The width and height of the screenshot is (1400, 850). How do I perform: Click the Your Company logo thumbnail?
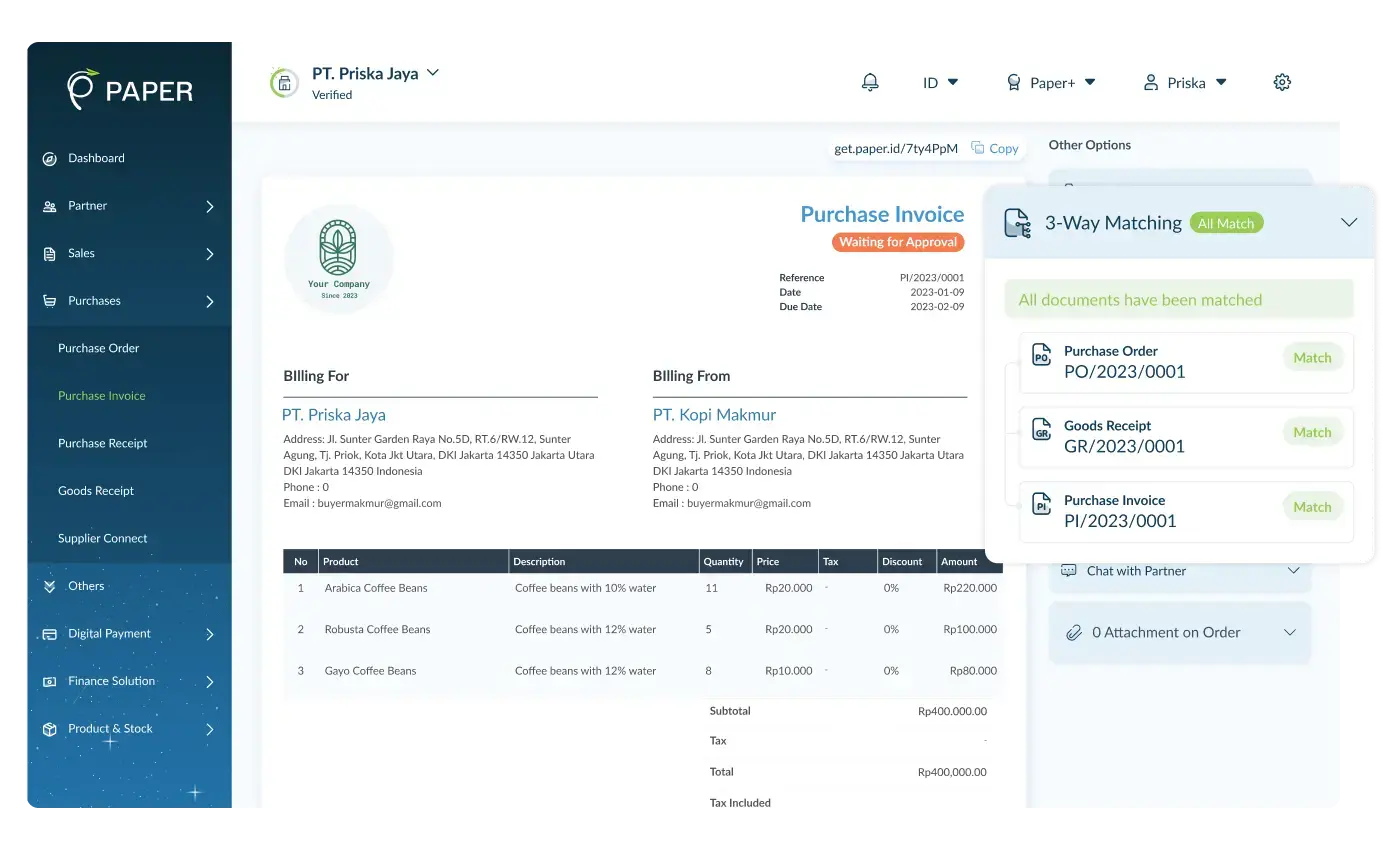(x=339, y=260)
